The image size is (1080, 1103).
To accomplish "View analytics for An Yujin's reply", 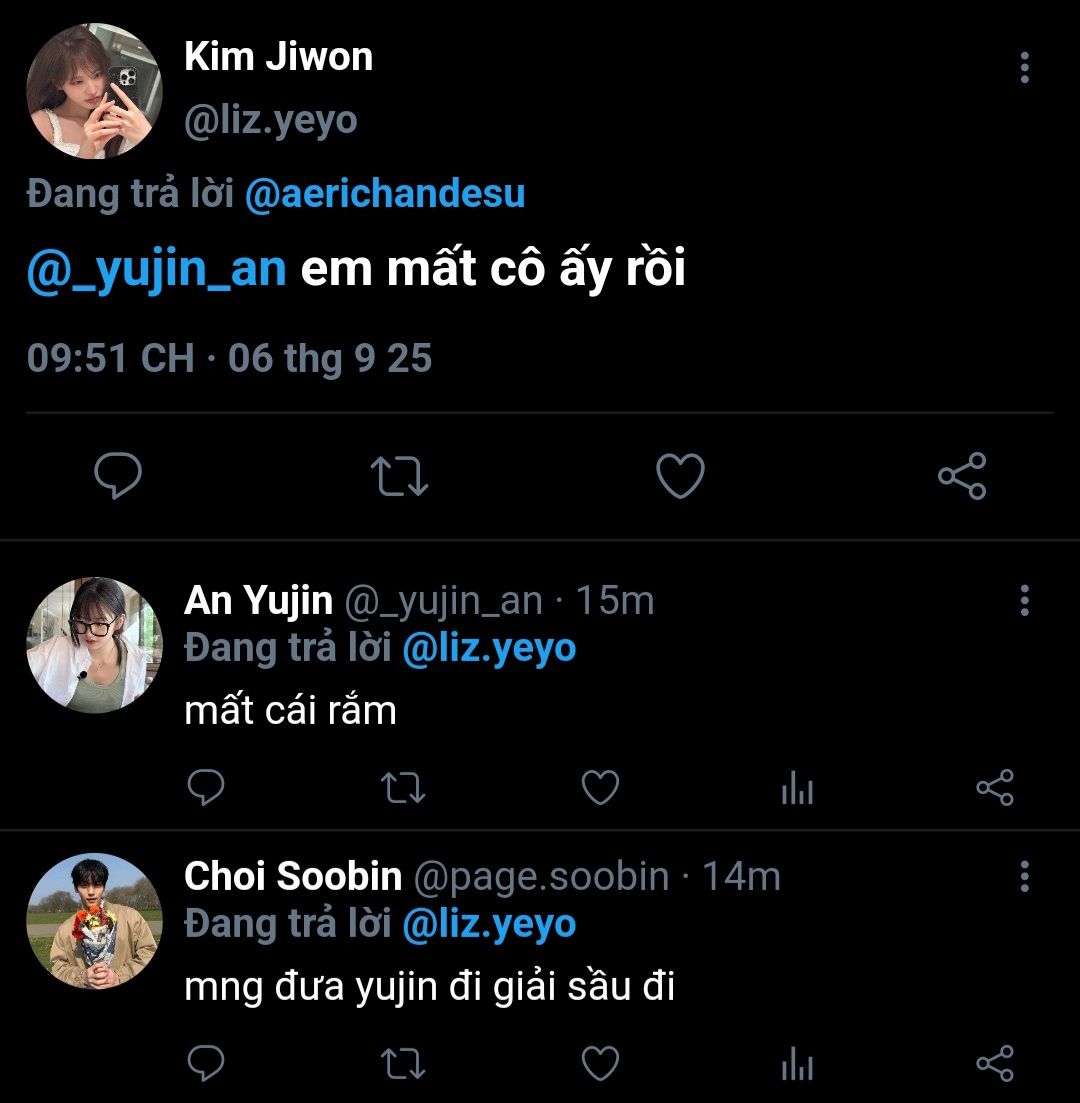I will 797,788.
